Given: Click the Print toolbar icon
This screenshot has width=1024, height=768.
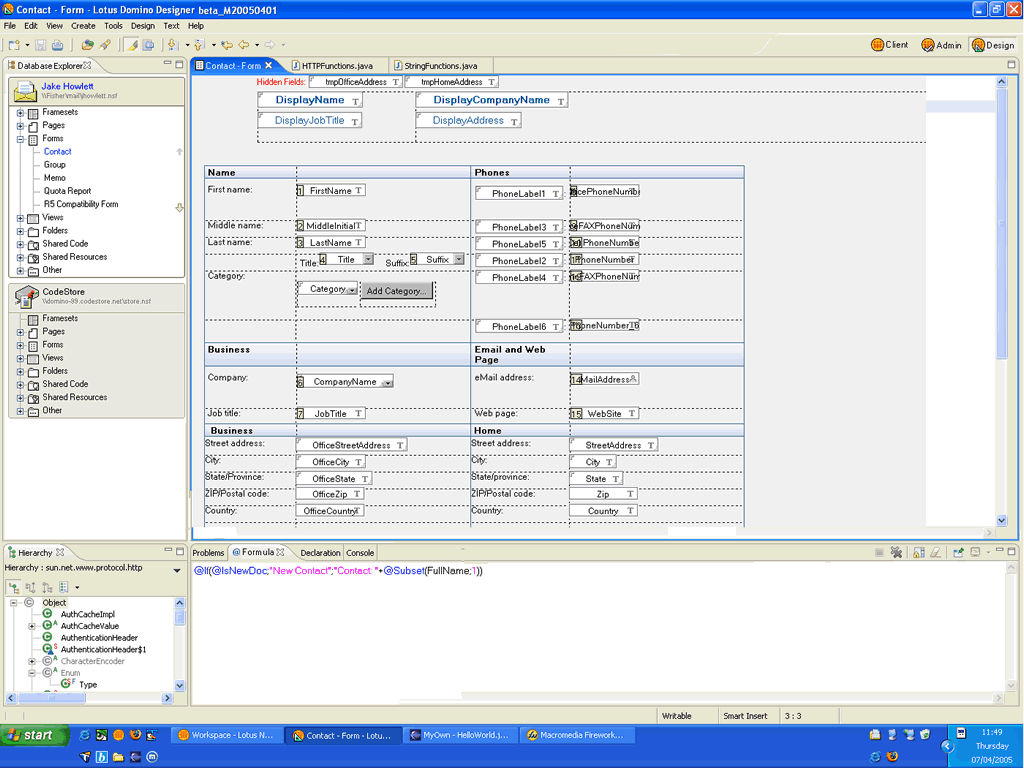Looking at the screenshot, I should 57,45.
